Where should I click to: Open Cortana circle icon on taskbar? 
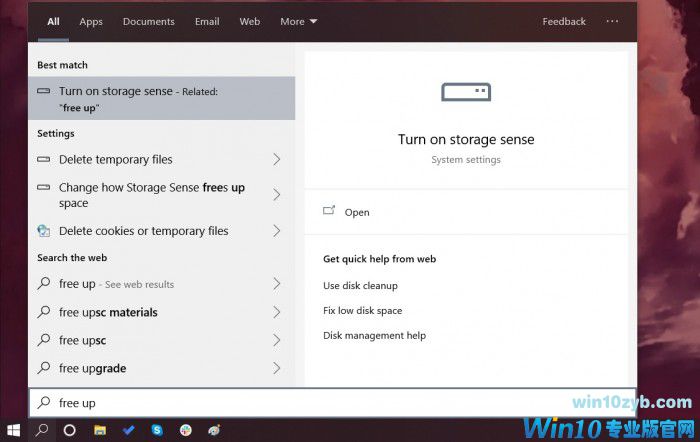70,430
